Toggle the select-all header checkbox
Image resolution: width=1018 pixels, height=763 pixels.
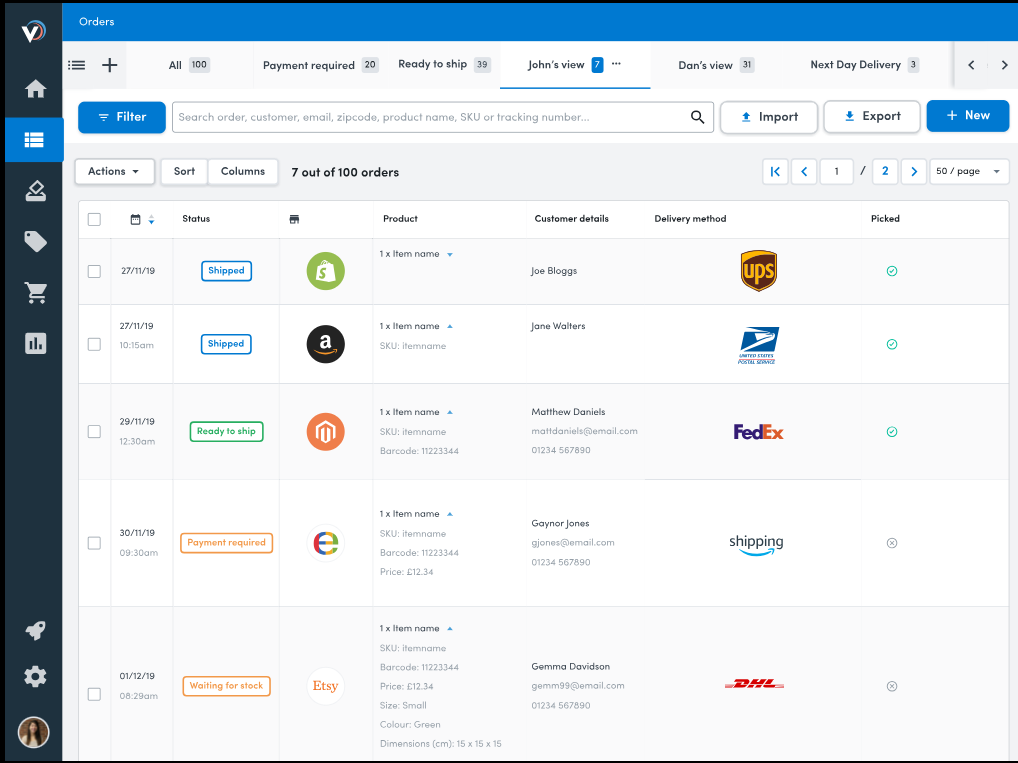[94, 219]
